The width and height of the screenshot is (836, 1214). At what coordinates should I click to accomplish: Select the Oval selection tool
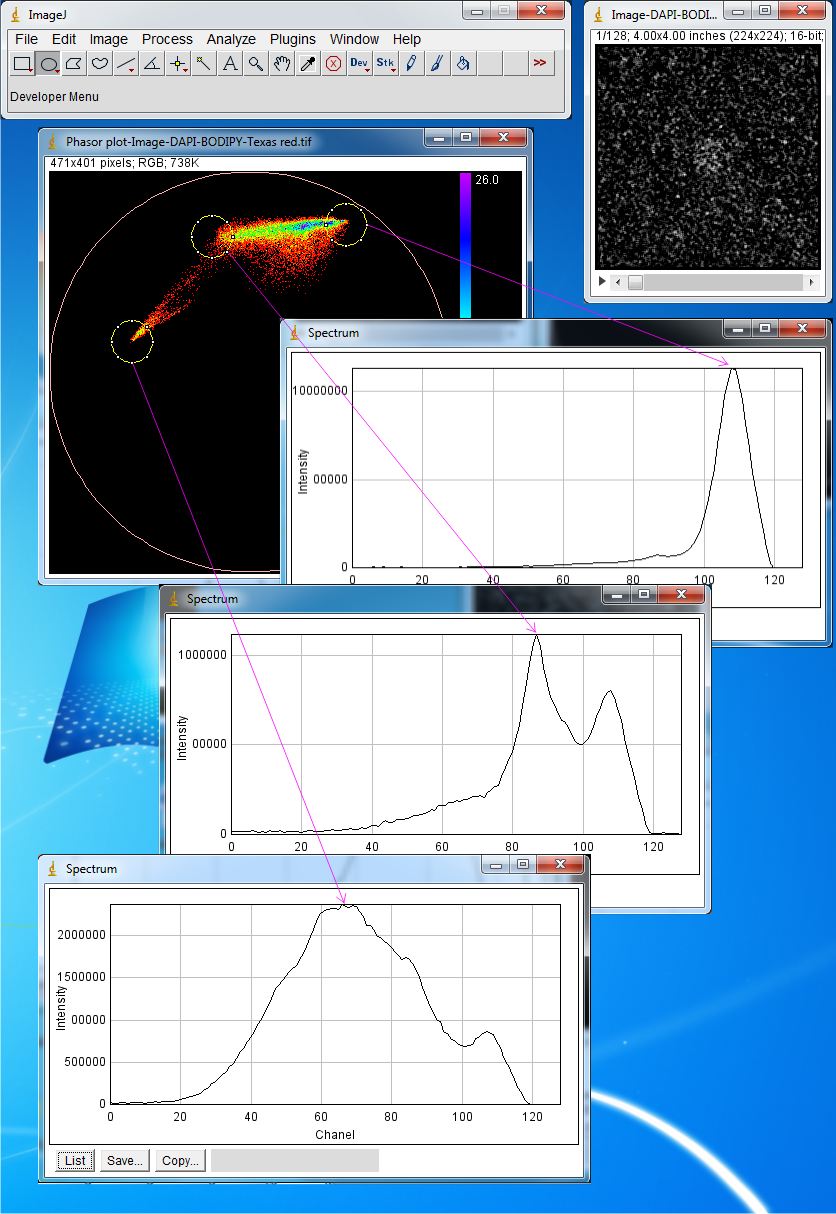pos(48,64)
